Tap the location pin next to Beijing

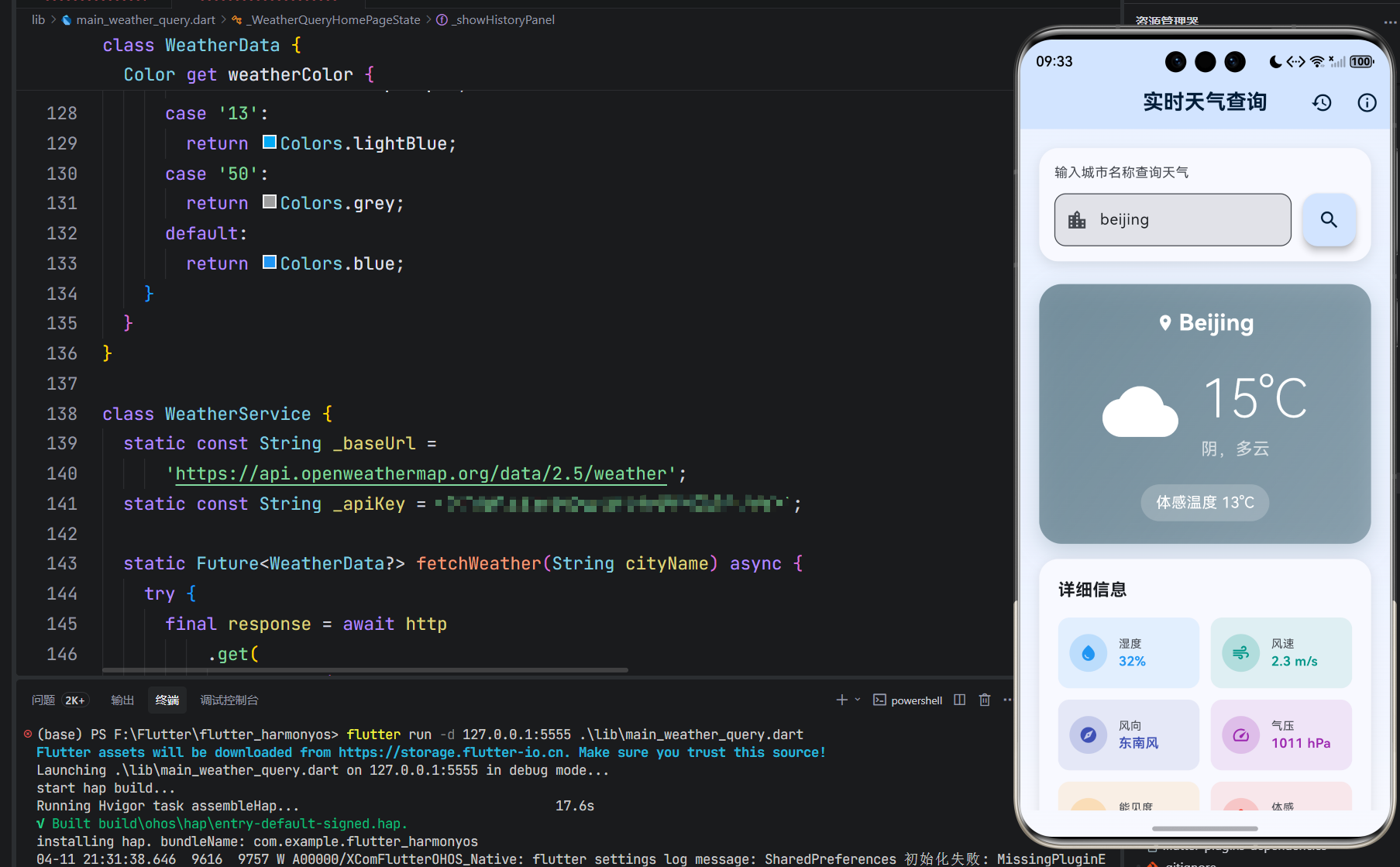coord(1164,323)
